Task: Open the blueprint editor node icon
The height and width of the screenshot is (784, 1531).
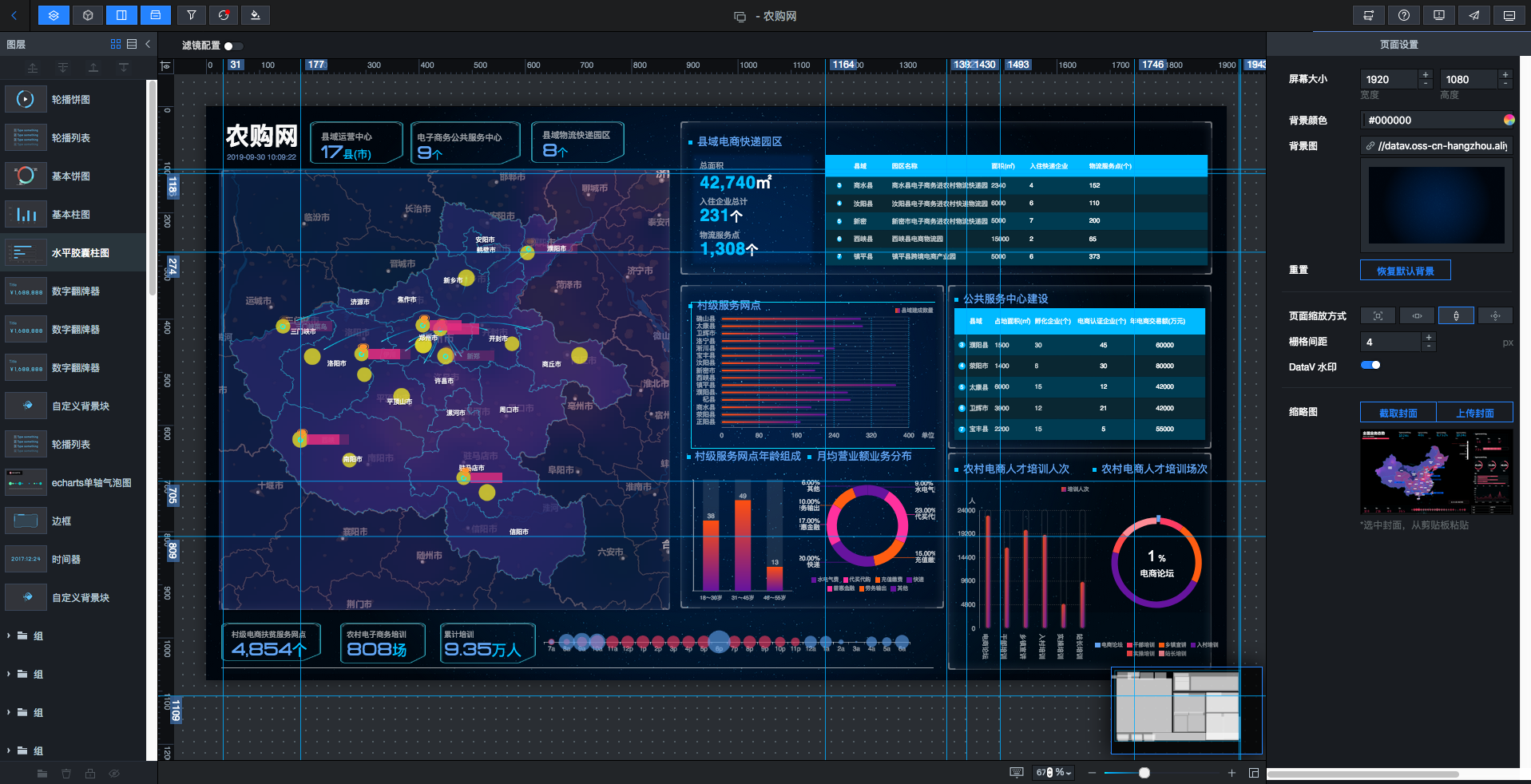Action: pyautogui.click(x=1368, y=15)
